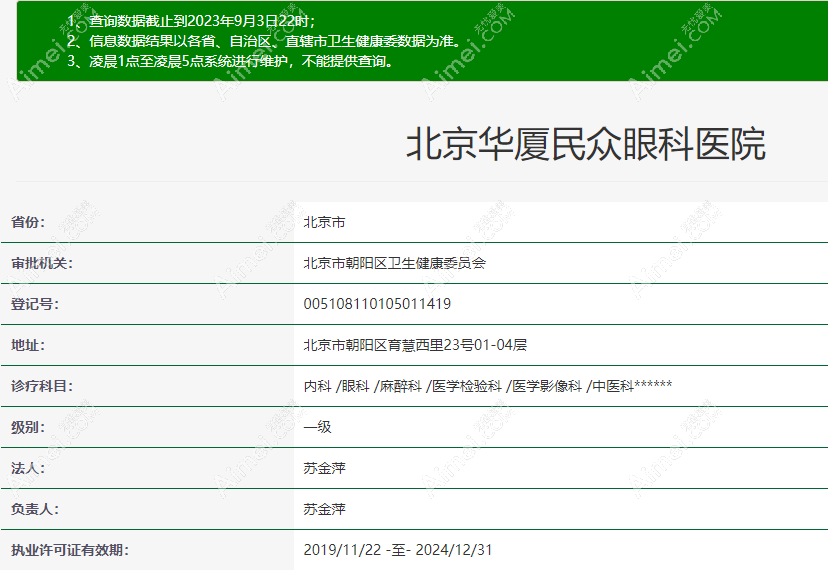
Task: Click the notice line about 卫生健康委数据为准
Action: coord(266,41)
